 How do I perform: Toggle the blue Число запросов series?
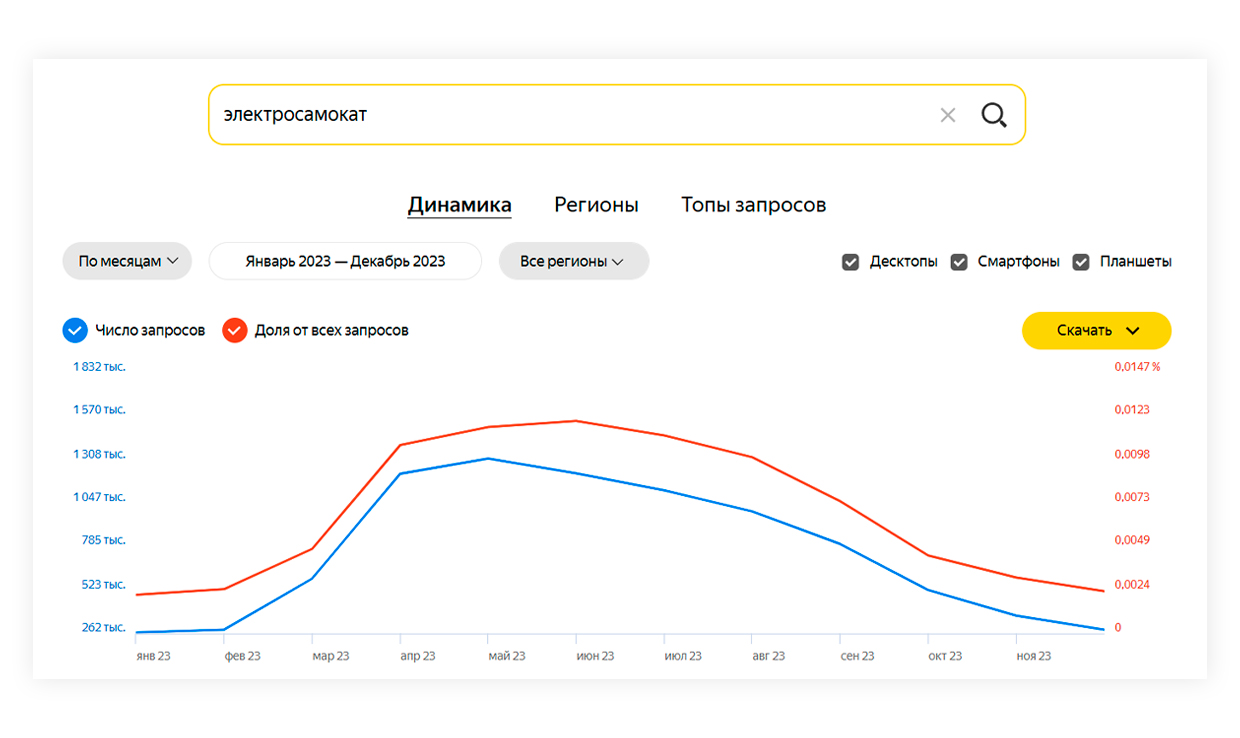(75, 330)
